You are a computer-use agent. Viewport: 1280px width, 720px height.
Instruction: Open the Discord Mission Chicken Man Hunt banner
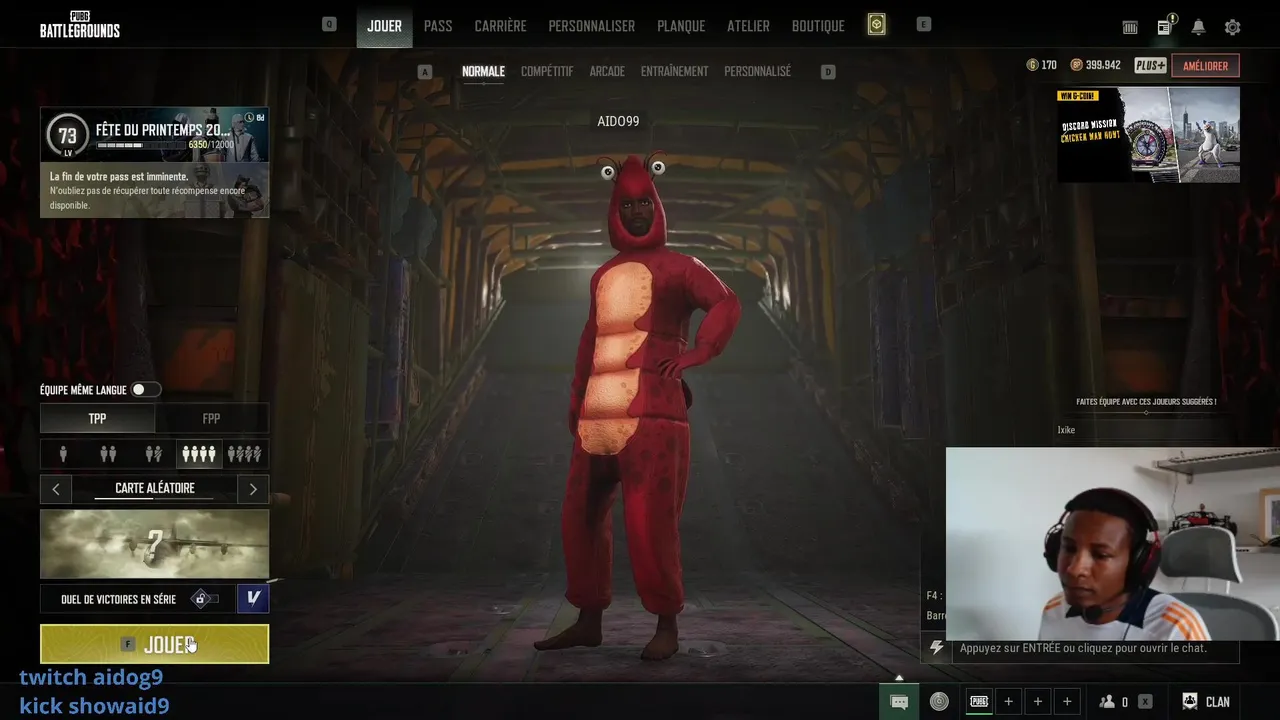pyautogui.click(x=1148, y=135)
